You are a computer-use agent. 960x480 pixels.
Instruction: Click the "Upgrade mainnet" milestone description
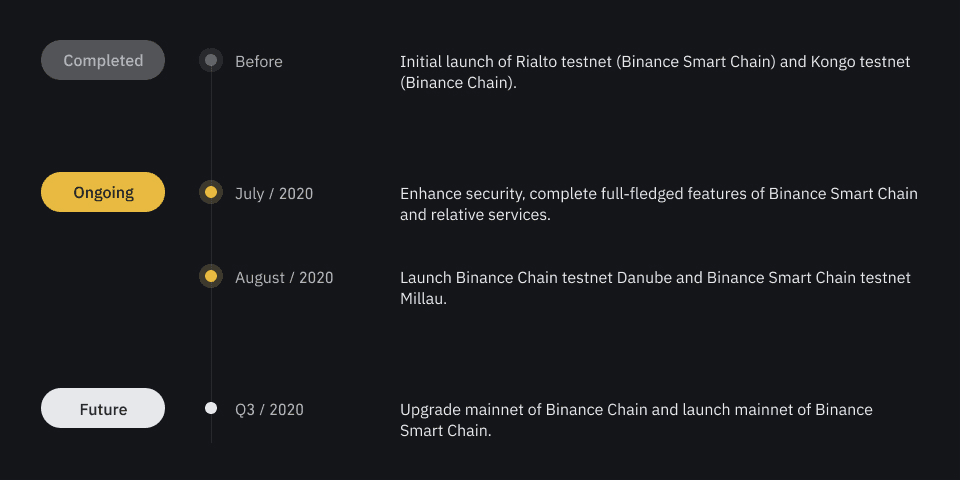tap(636, 410)
